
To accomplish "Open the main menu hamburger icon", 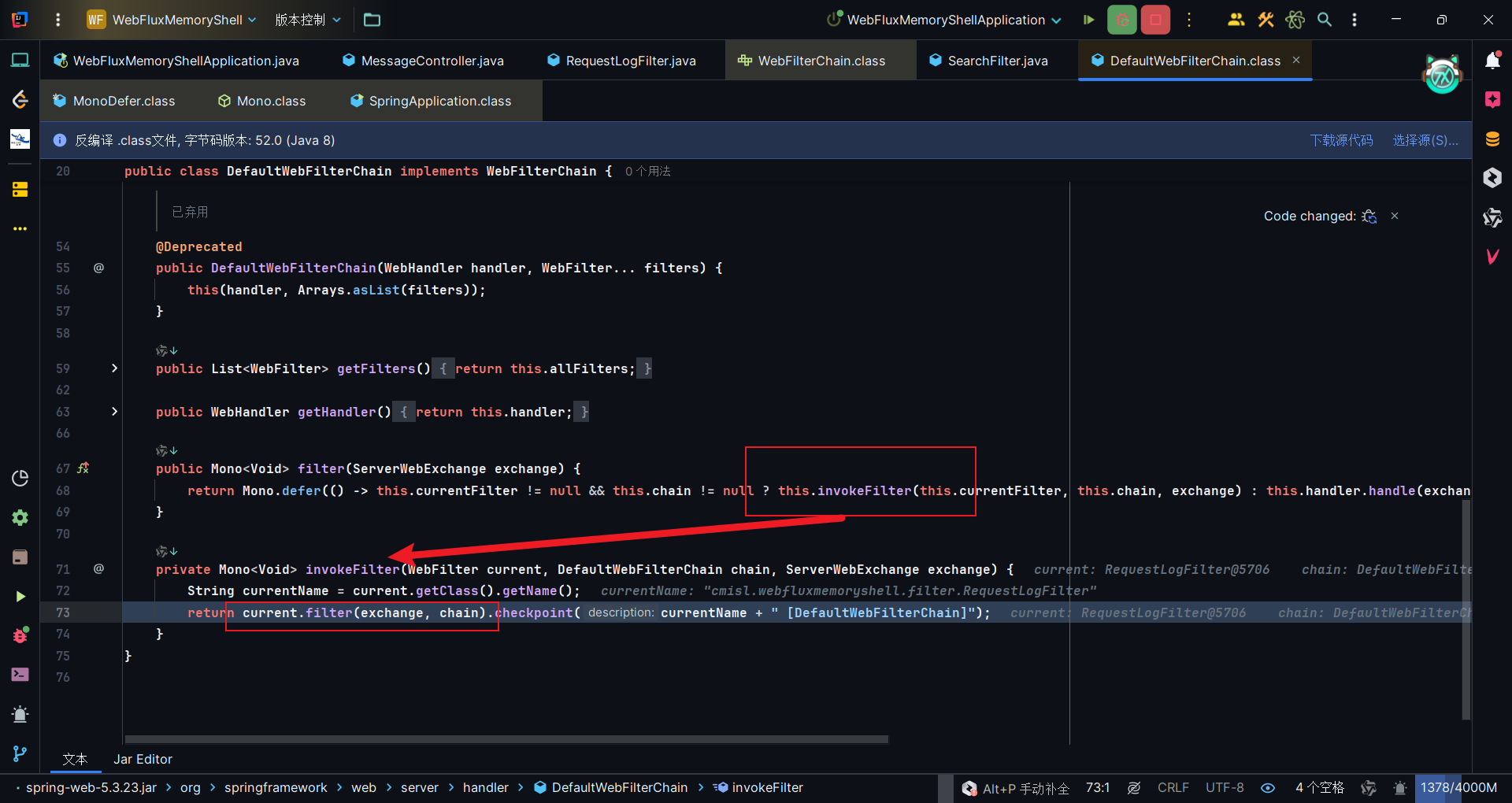I will click(57, 20).
